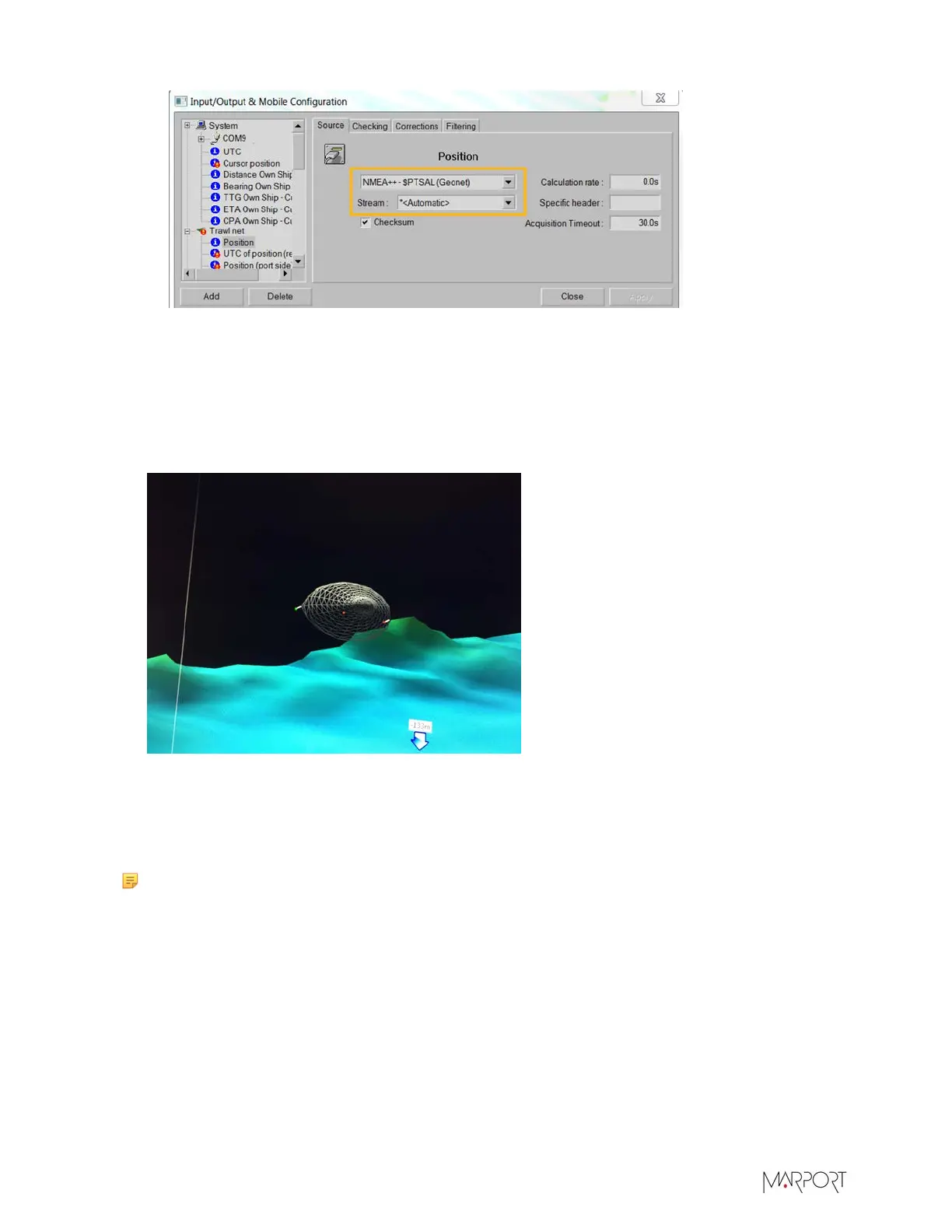Click the tree scroll down arrow

[x=298, y=262]
